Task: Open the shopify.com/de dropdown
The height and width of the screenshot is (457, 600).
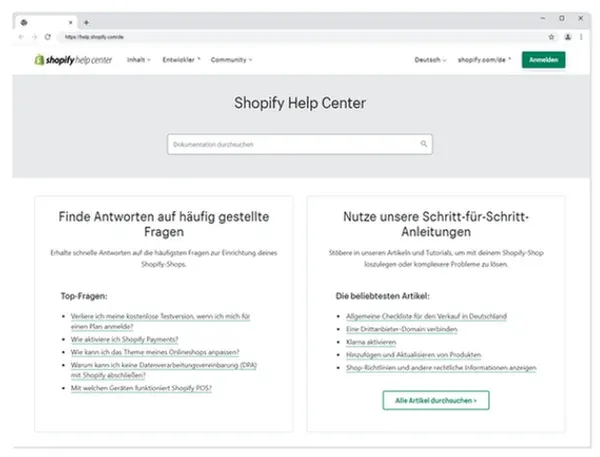Action: click(484, 60)
